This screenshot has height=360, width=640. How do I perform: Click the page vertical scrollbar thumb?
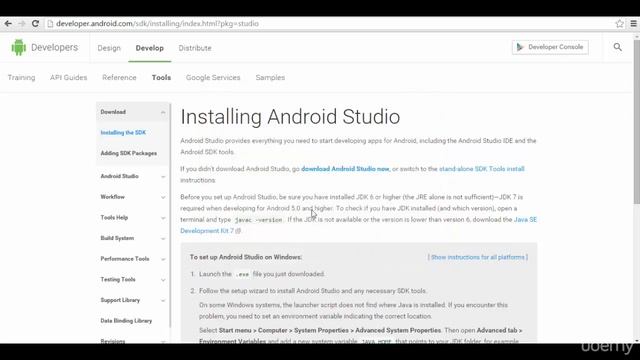coord(637,122)
